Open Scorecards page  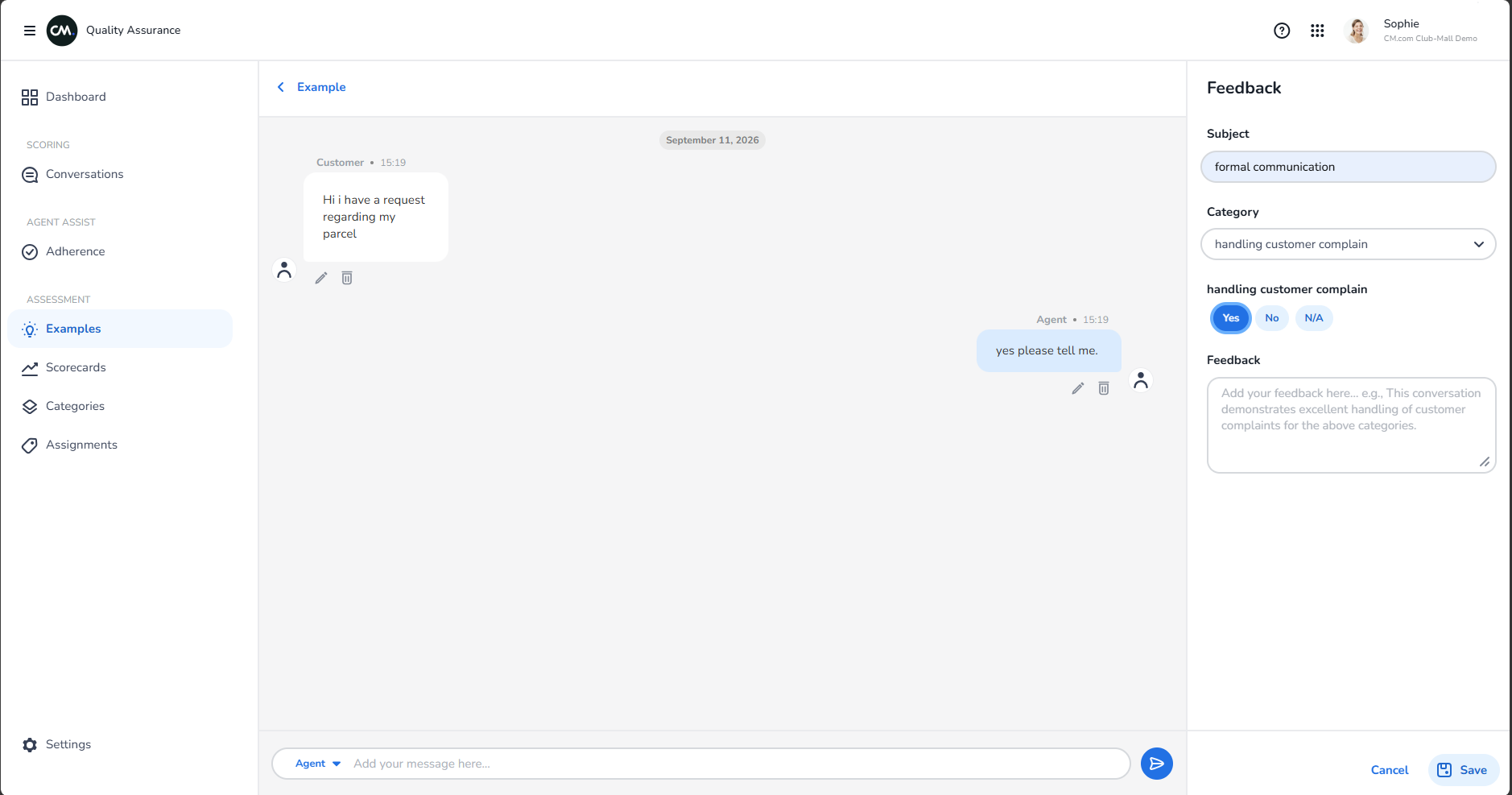pos(120,367)
